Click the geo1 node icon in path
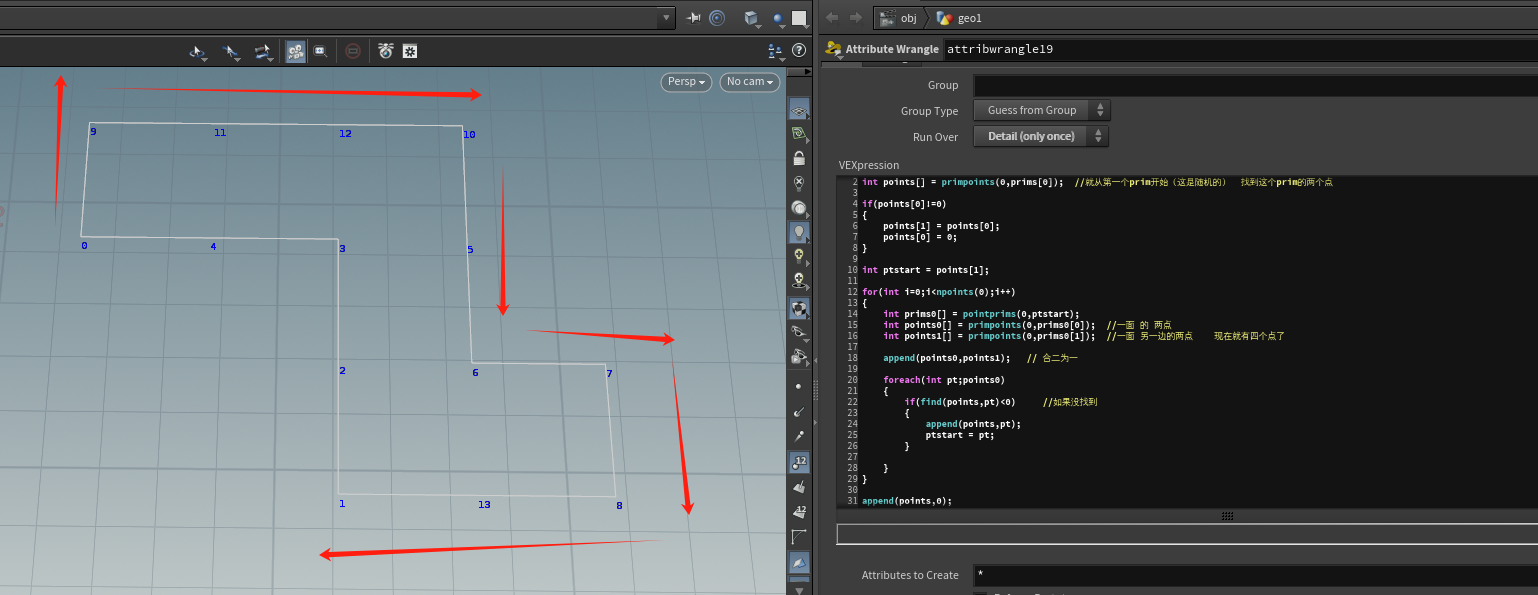 click(944, 18)
